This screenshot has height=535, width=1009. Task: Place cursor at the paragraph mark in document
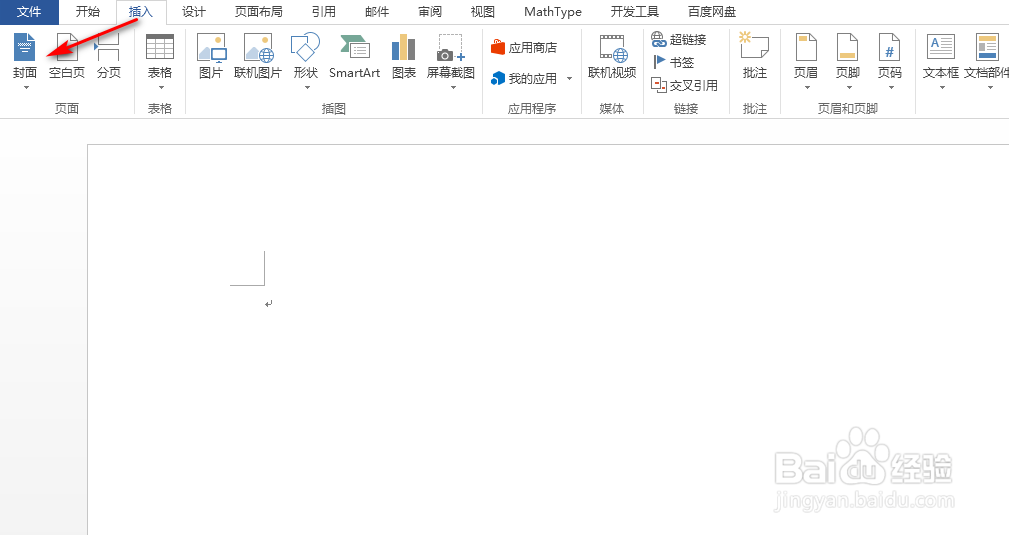(268, 304)
